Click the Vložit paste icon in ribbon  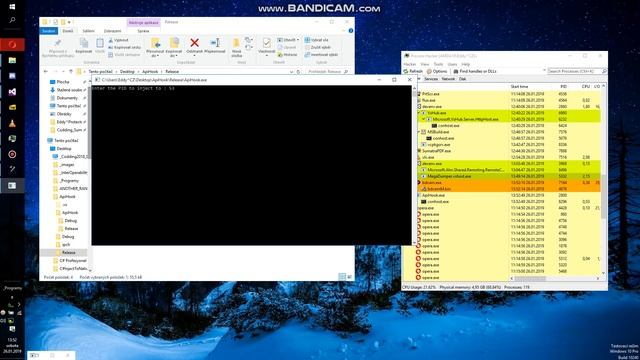100,43
